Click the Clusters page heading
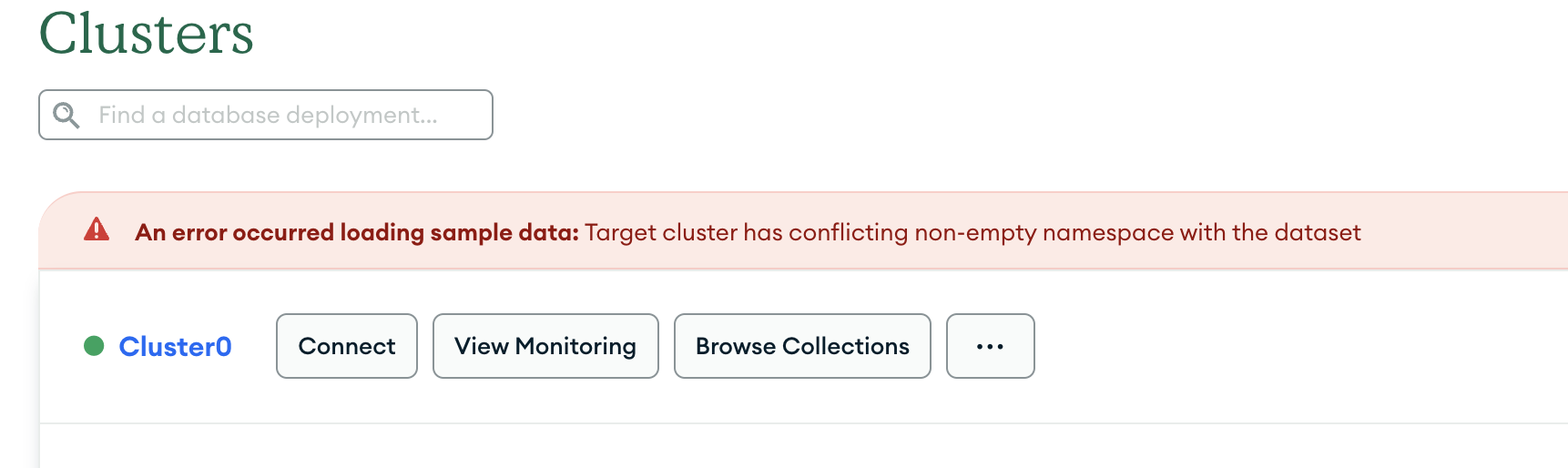The width and height of the screenshot is (1568, 468). pos(147,35)
